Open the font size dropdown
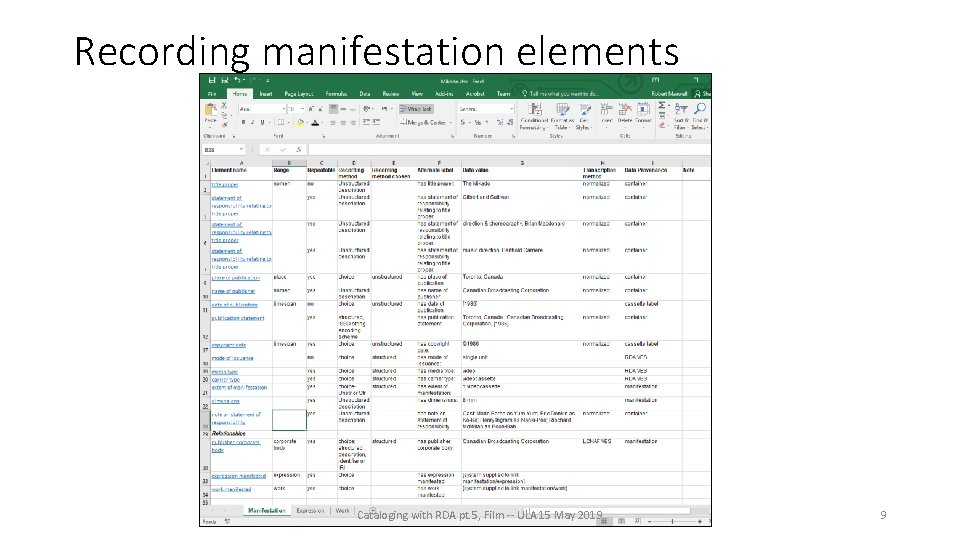This screenshot has width=960, height=540. 302,109
